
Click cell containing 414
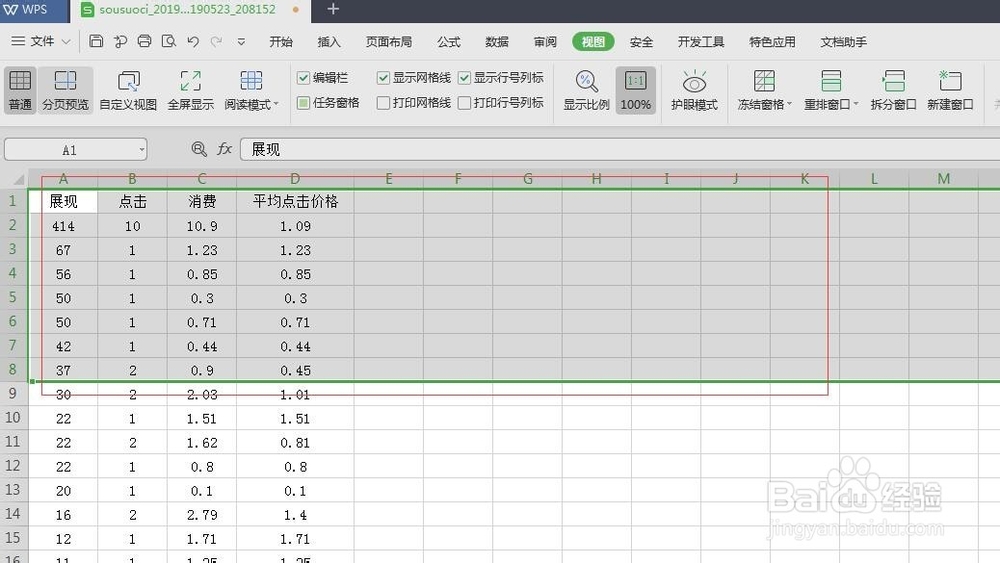point(63,226)
